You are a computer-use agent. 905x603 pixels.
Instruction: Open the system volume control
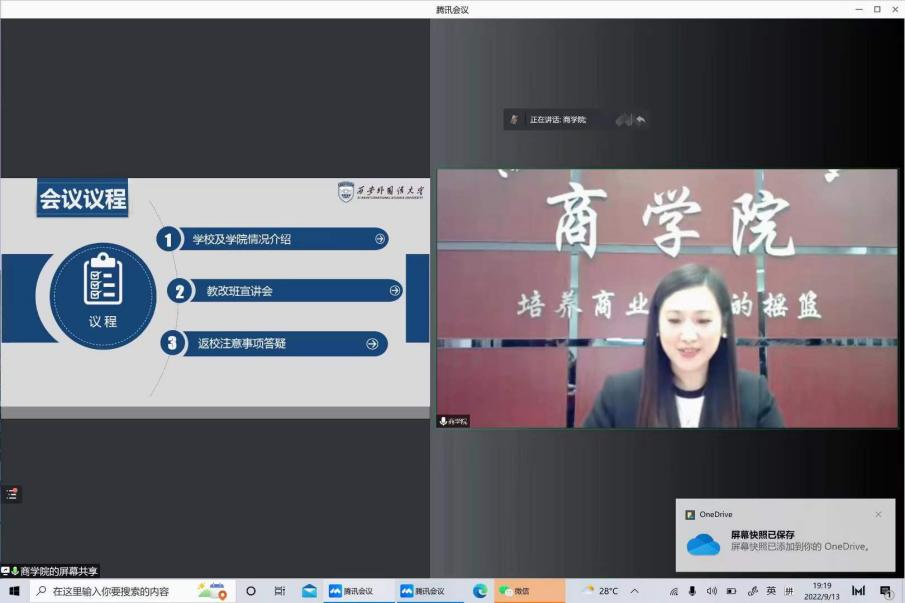click(712, 591)
